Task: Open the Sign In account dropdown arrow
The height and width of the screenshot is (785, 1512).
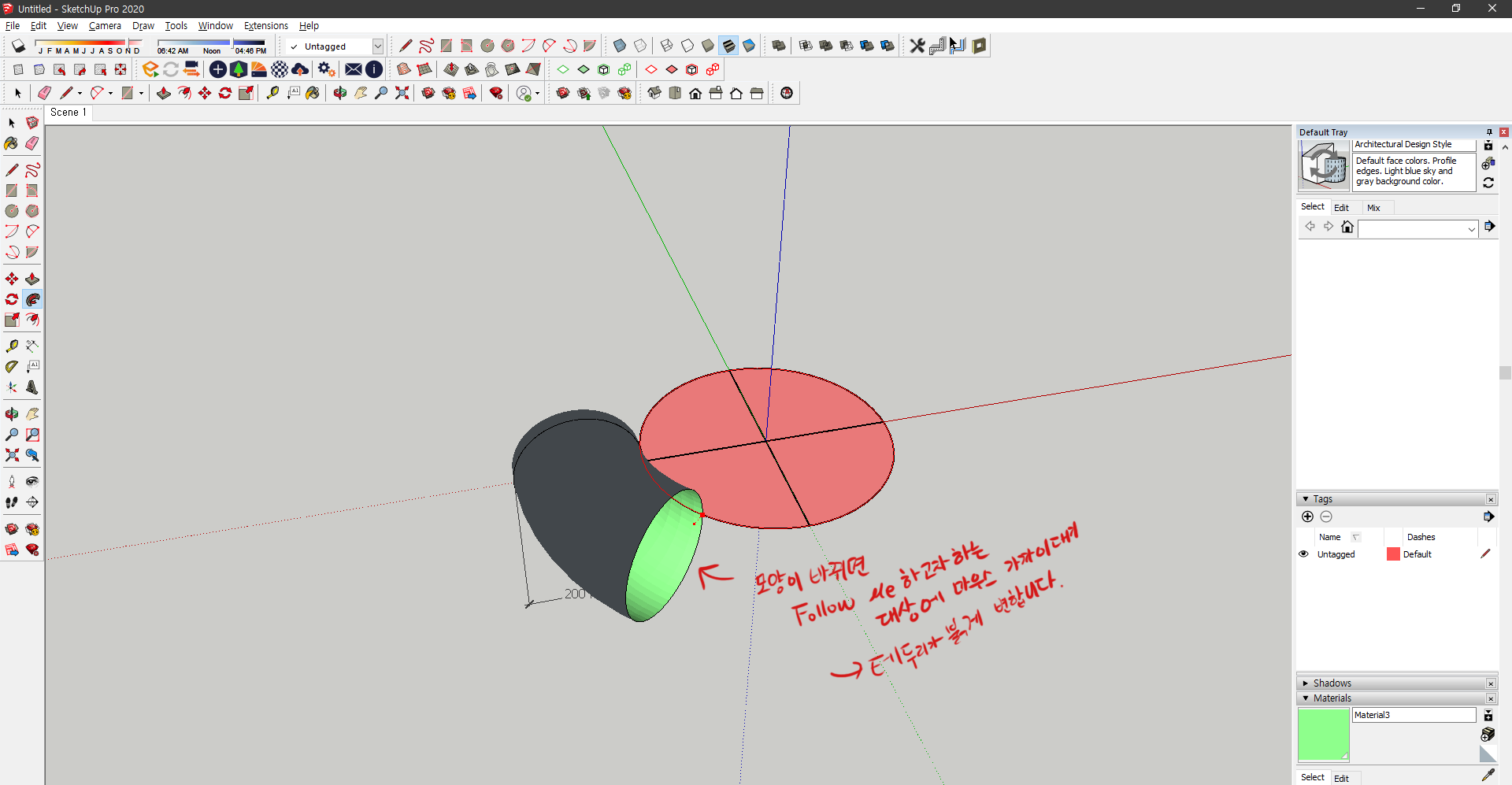Action: [x=537, y=93]
